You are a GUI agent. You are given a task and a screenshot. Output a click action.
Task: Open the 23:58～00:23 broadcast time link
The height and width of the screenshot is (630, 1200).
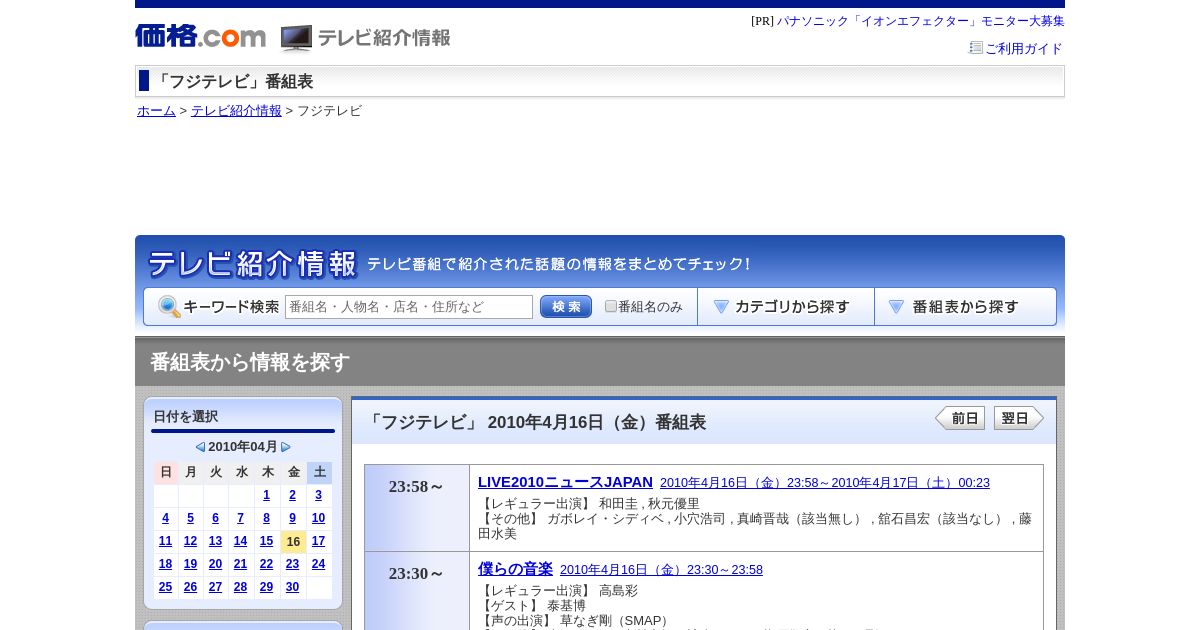[825, 483]
